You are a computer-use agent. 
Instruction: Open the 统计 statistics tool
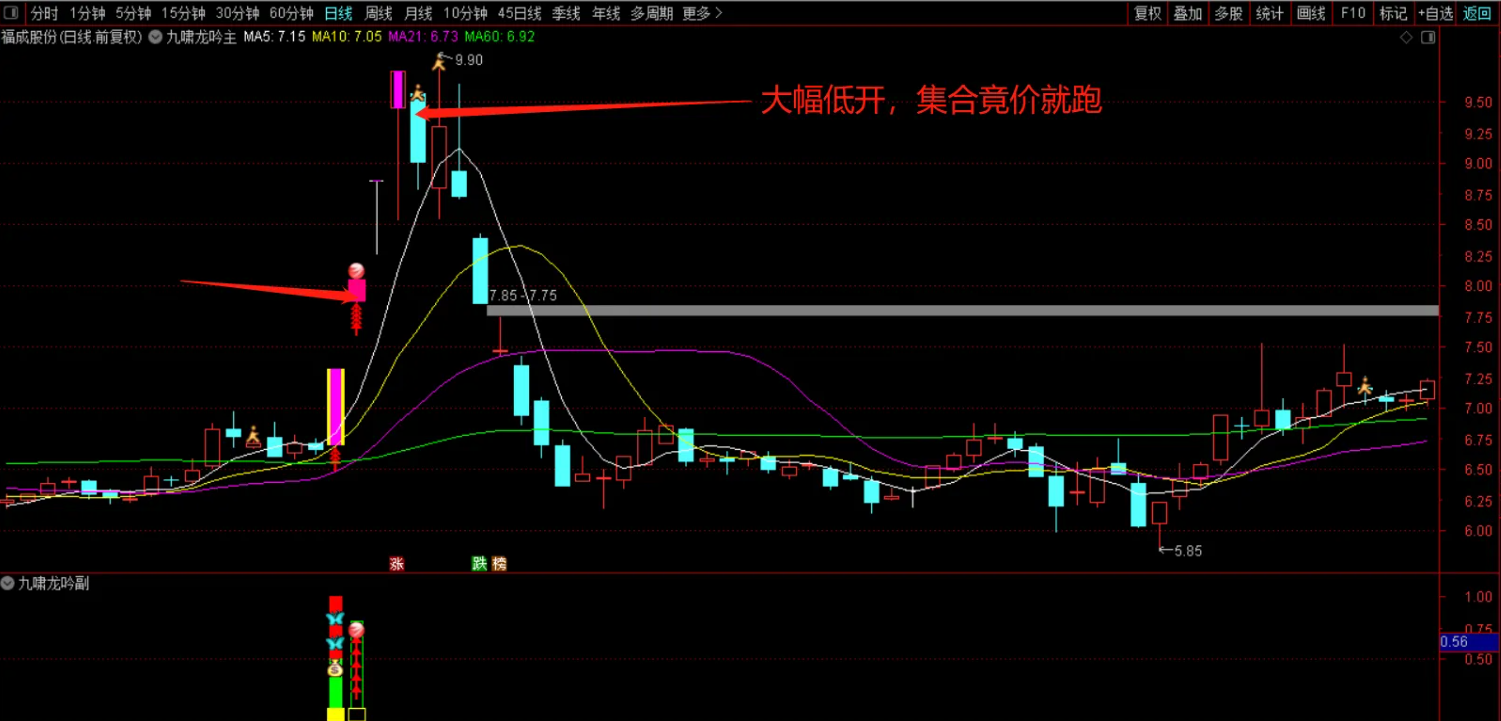coord(1267,13)
